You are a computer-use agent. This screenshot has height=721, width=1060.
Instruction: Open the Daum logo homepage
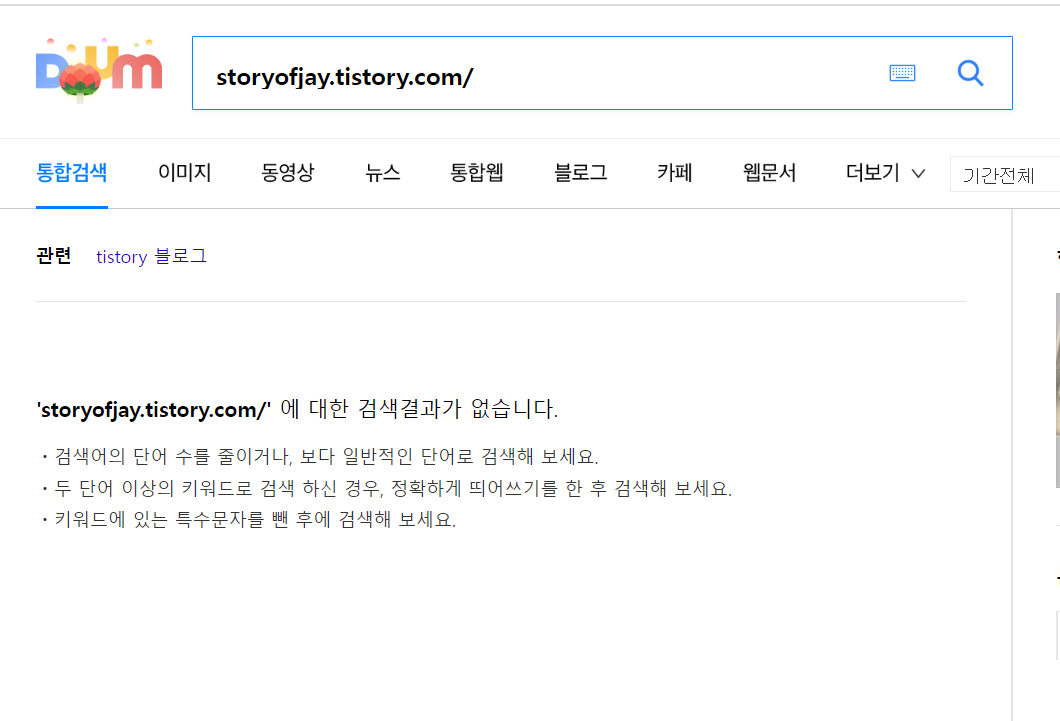99,70
